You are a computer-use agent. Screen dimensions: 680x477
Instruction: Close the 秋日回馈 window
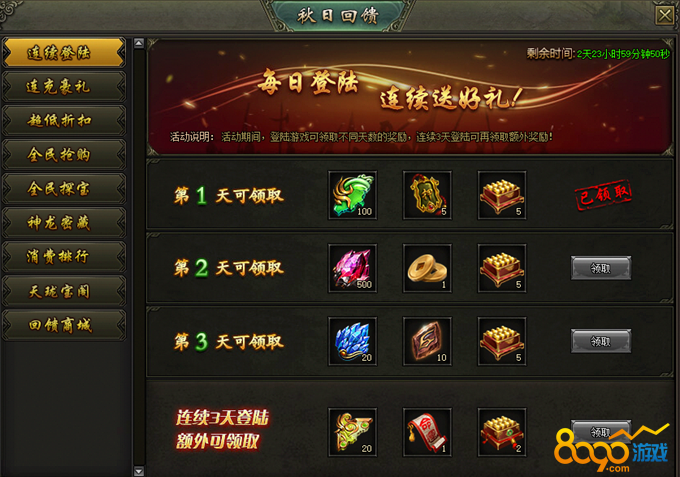pos(664,16)
